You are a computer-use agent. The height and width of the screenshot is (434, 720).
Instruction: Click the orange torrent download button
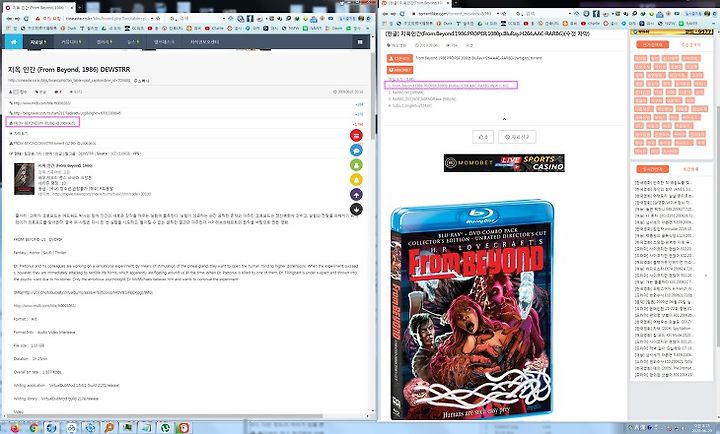point(399,58)
